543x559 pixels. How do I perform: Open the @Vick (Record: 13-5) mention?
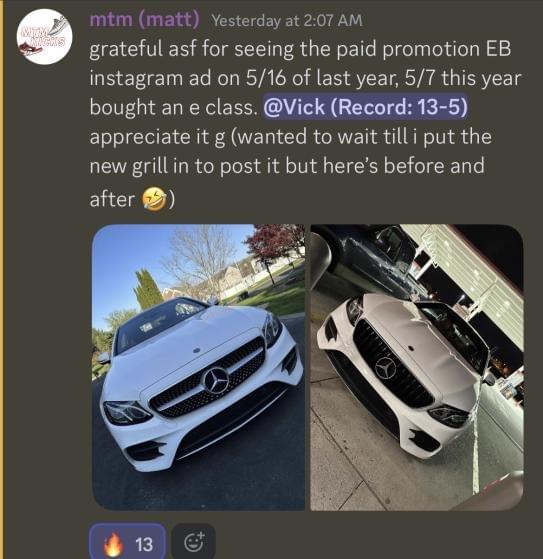point(365,107)
